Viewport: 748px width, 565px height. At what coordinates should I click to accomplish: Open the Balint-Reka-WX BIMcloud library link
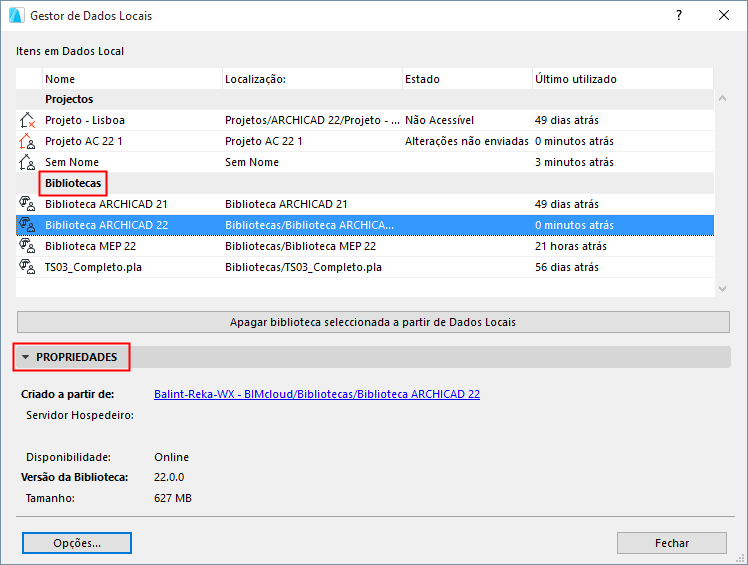(317, 394)
